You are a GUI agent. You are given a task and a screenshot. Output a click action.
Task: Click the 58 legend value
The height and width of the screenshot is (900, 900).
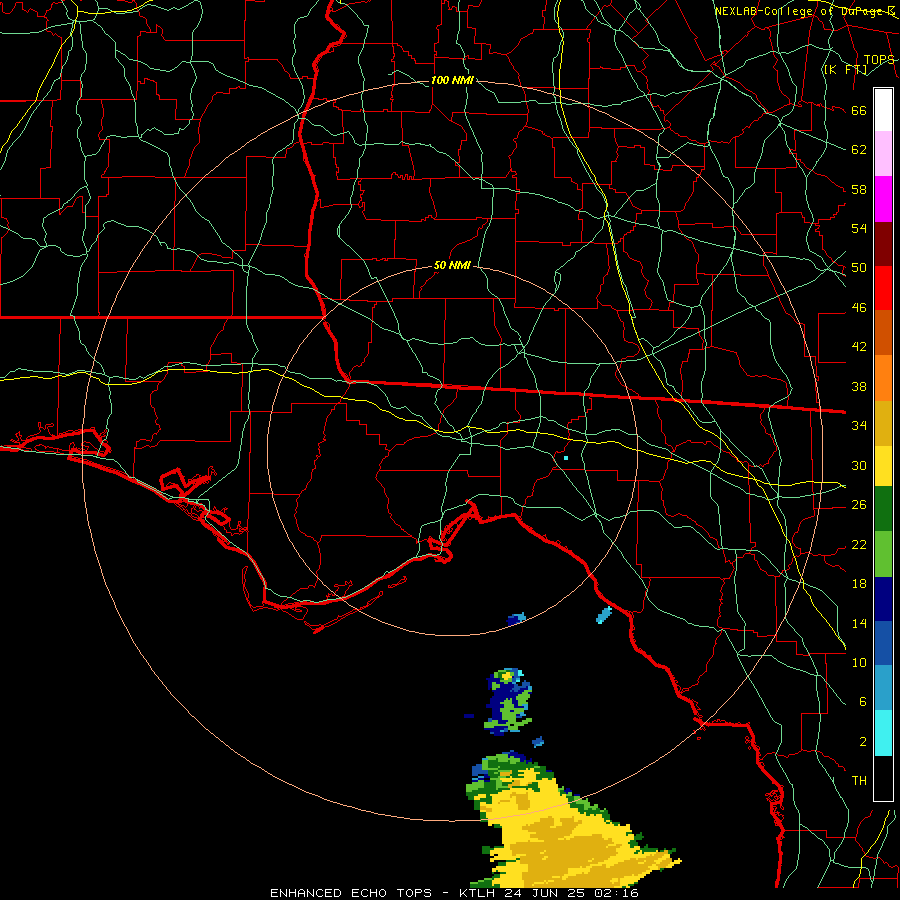pyautogui.click(x=859, y=189)
